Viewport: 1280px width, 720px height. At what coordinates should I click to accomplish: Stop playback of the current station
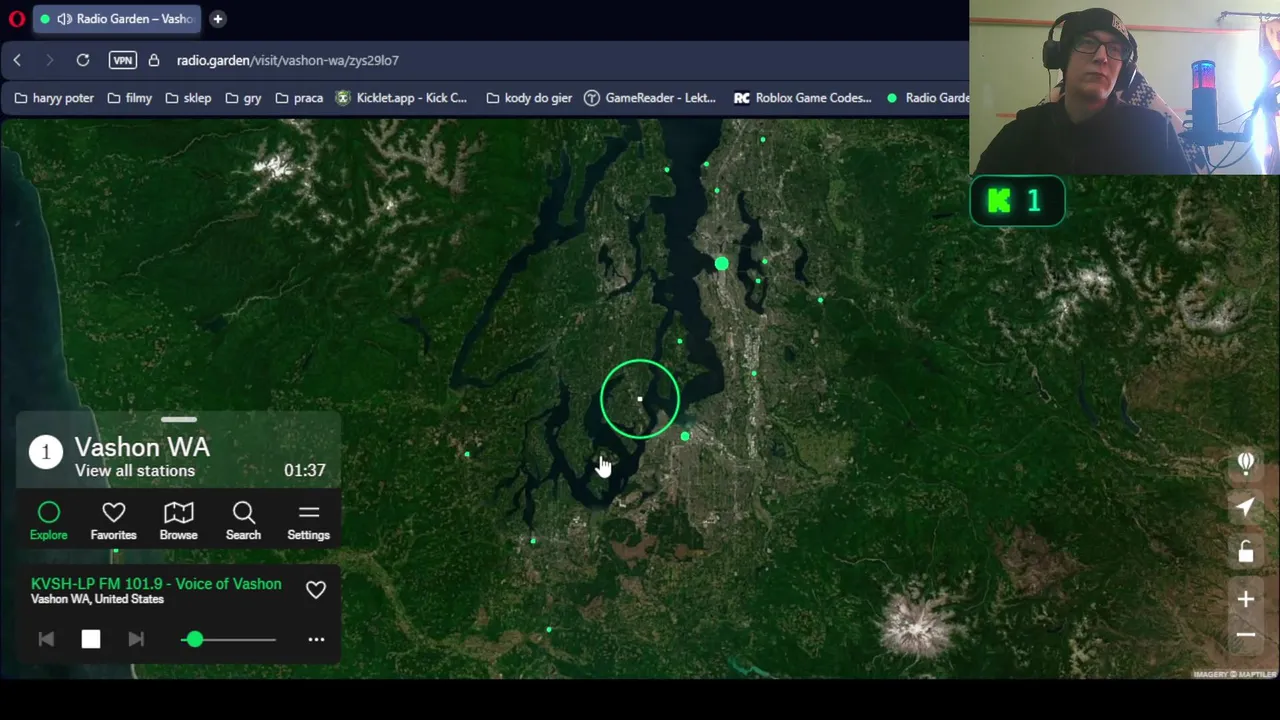click(91, 639)
